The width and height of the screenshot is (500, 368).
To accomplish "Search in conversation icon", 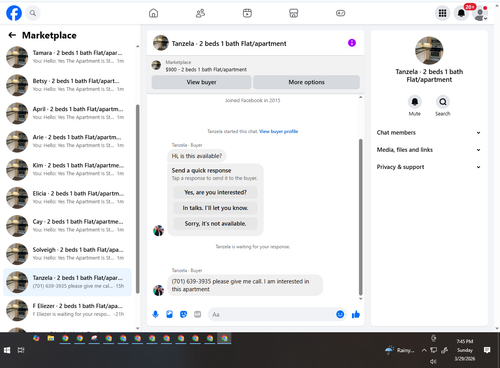I will coord(443,102).
